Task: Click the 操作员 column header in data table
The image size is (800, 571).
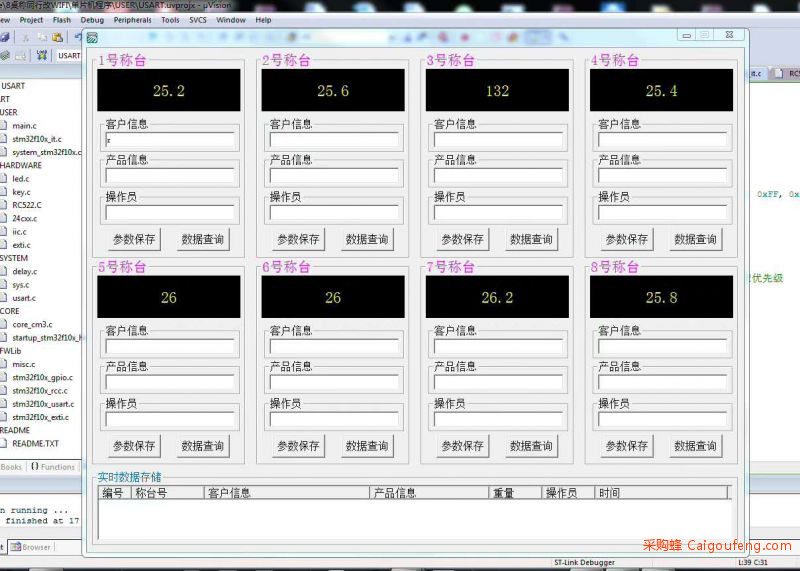Action: [x=568, y=493]
